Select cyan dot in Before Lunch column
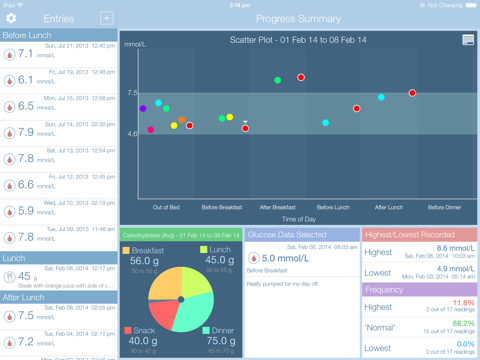The image size is (480, 360). point(326,123)
